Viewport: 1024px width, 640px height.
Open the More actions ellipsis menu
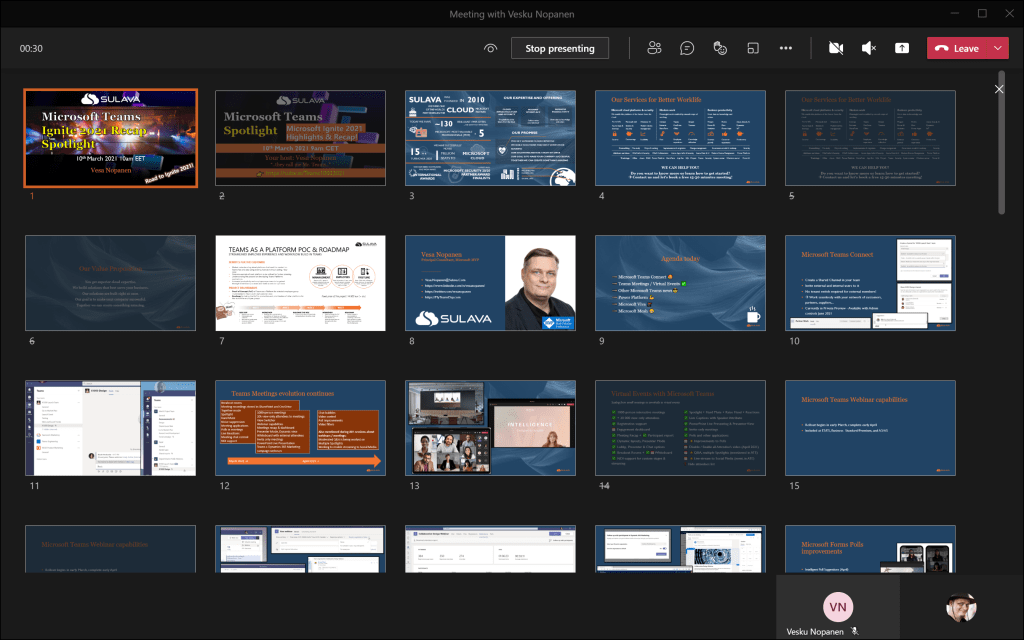tap(785, 48)
